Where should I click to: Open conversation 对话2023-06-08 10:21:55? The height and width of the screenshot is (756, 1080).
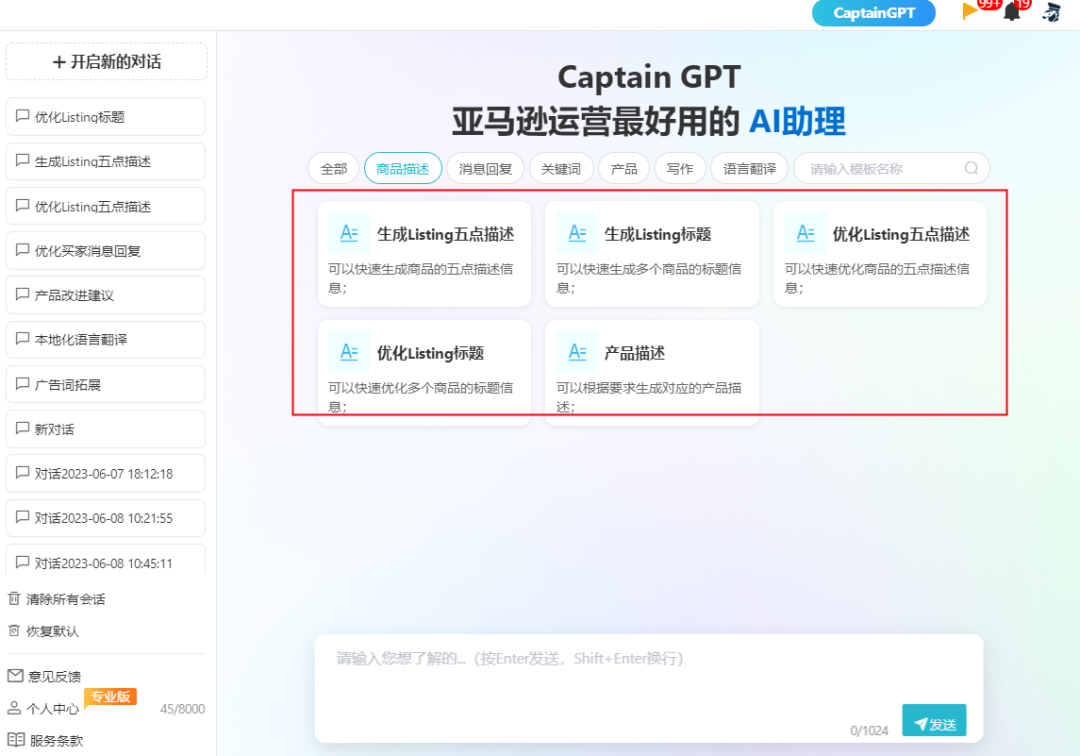click(x=106, y=518)
